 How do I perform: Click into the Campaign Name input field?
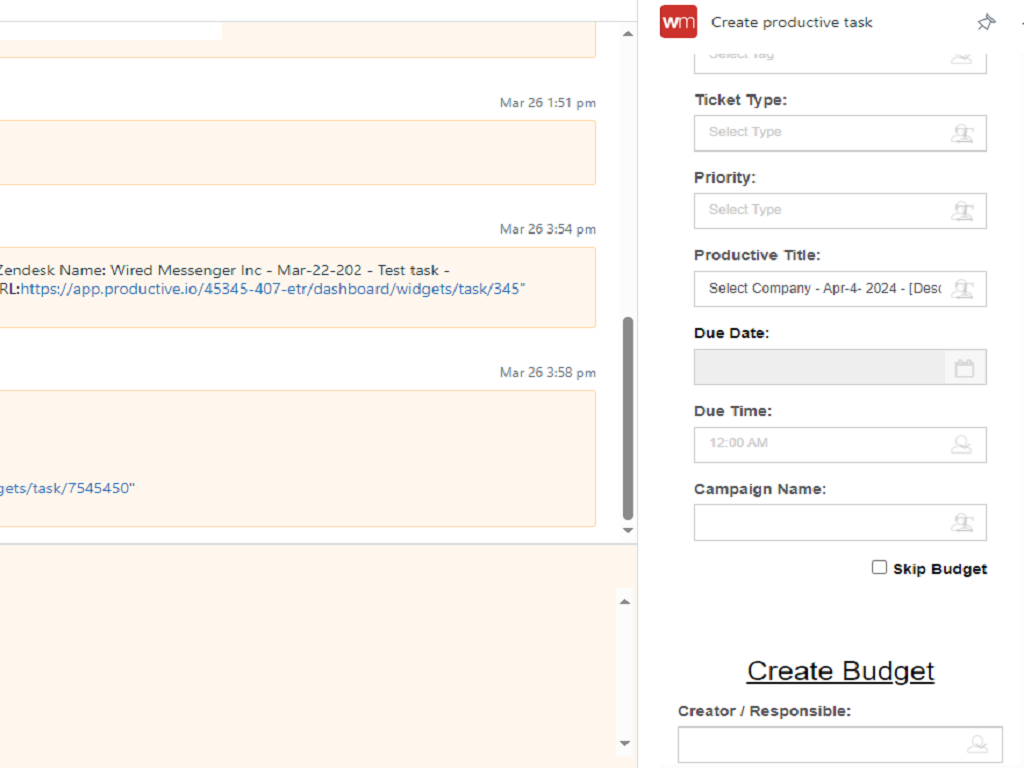[820, 522]
